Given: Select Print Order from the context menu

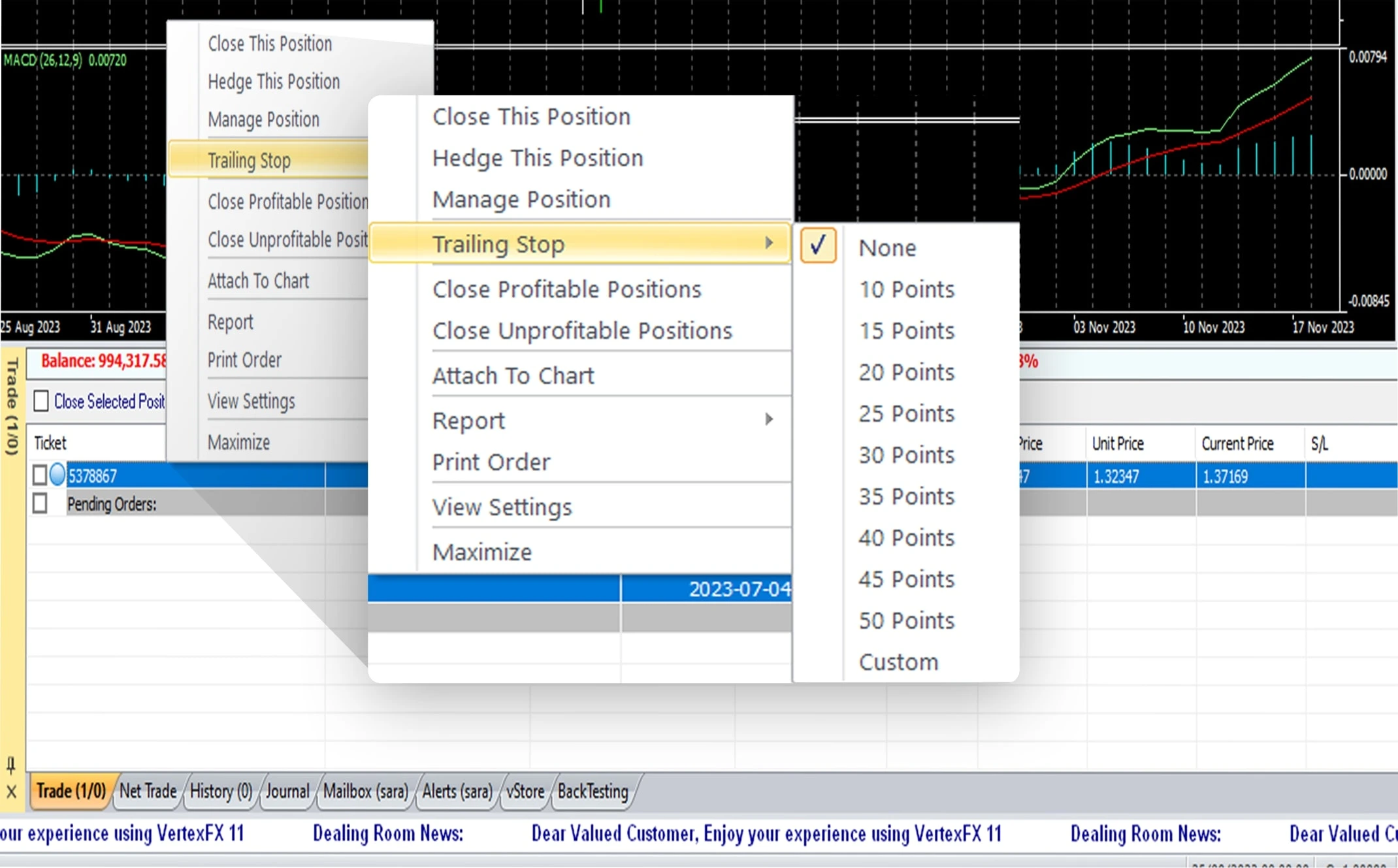Looking at the screenshot, I should [491, 462].
